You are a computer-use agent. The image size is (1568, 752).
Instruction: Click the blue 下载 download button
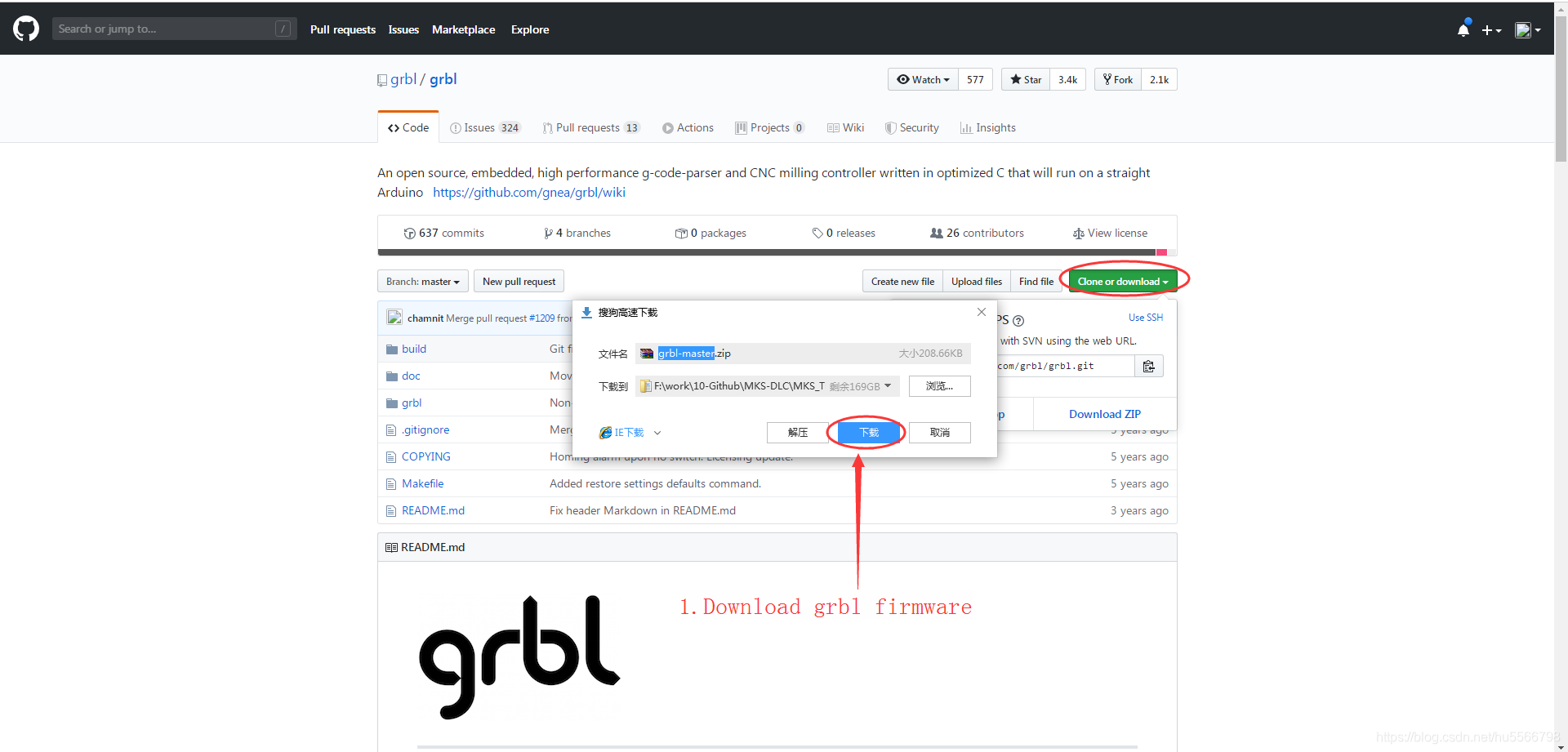click(x=869, y=433)
